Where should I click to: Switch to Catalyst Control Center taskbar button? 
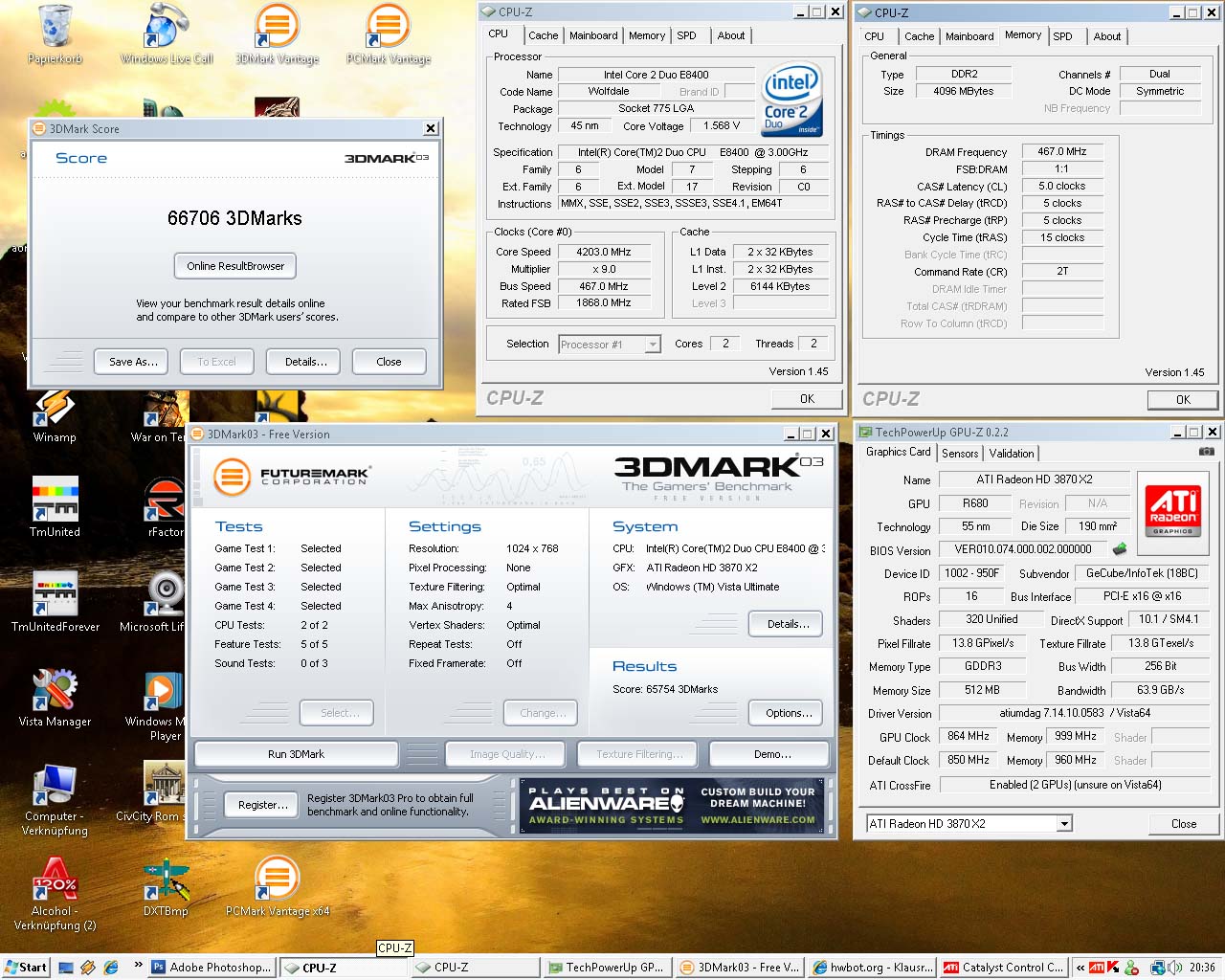tap(1003, 968)
